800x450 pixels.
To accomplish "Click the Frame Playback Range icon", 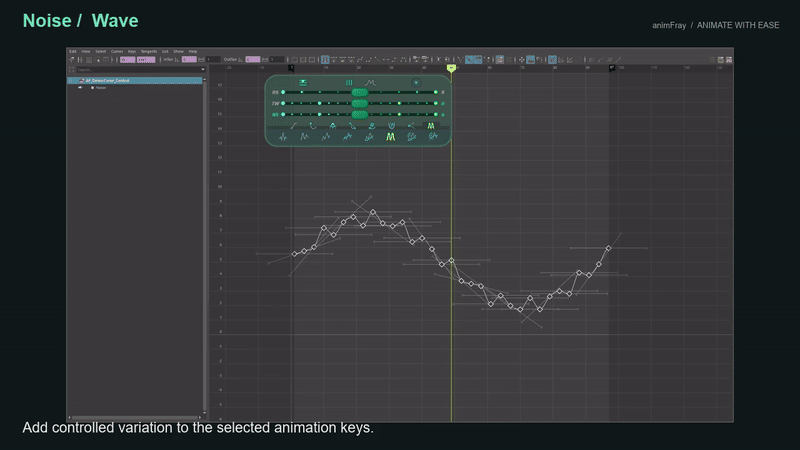I will pos(303,60).
